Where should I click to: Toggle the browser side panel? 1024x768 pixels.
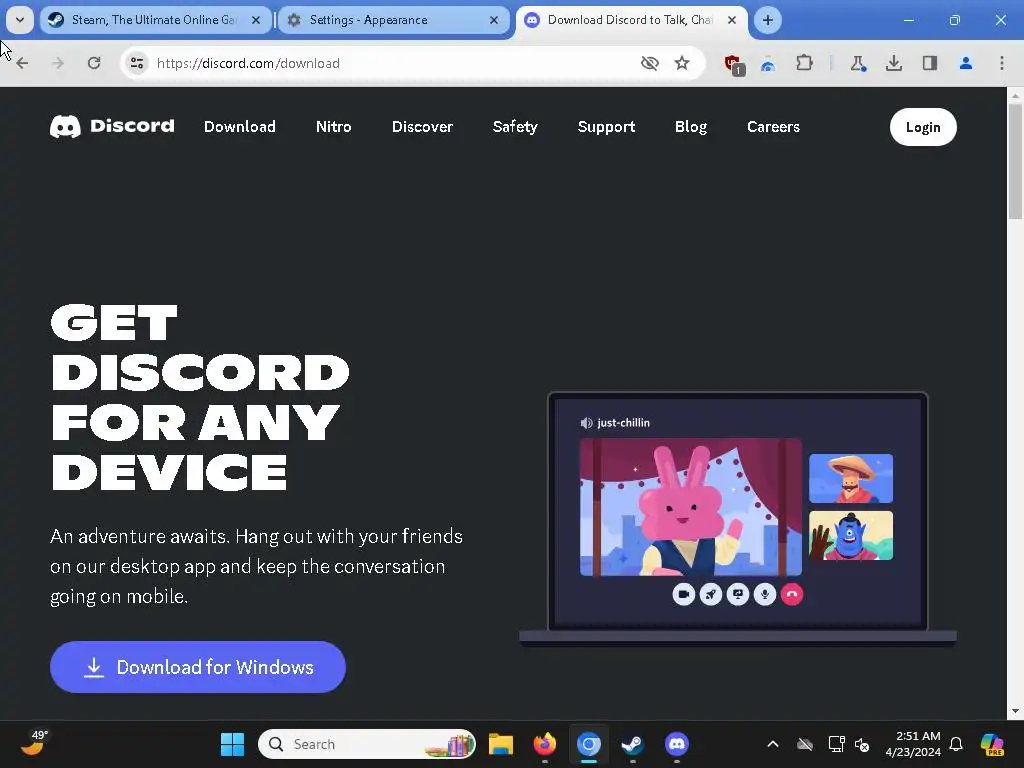tap(929, 63)
